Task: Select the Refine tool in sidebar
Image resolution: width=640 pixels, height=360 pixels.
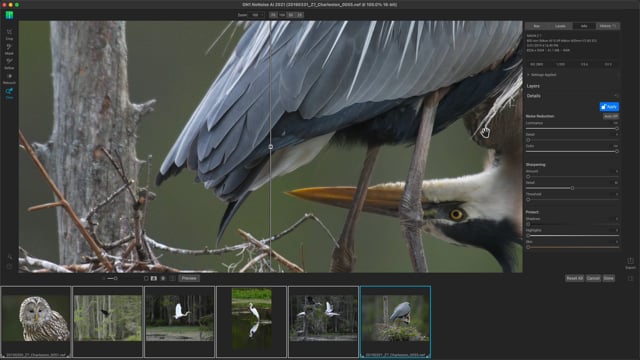Action: tap(9, 64)
